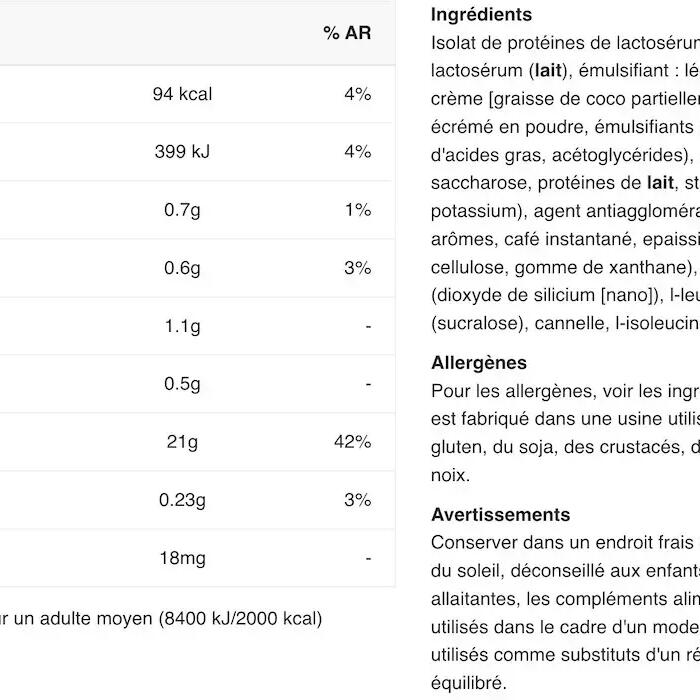The image size is (700, 700).
Task: Click the Avertissements heading
Action: coord(500,515)
